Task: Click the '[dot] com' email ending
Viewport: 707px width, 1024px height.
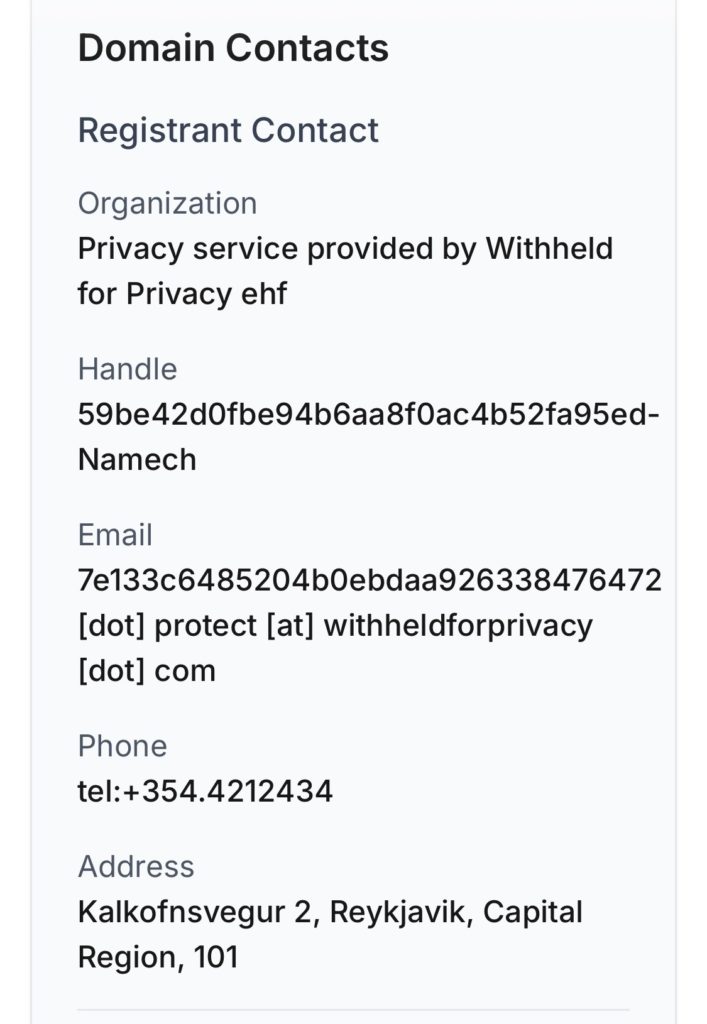Action: (146, 670)
